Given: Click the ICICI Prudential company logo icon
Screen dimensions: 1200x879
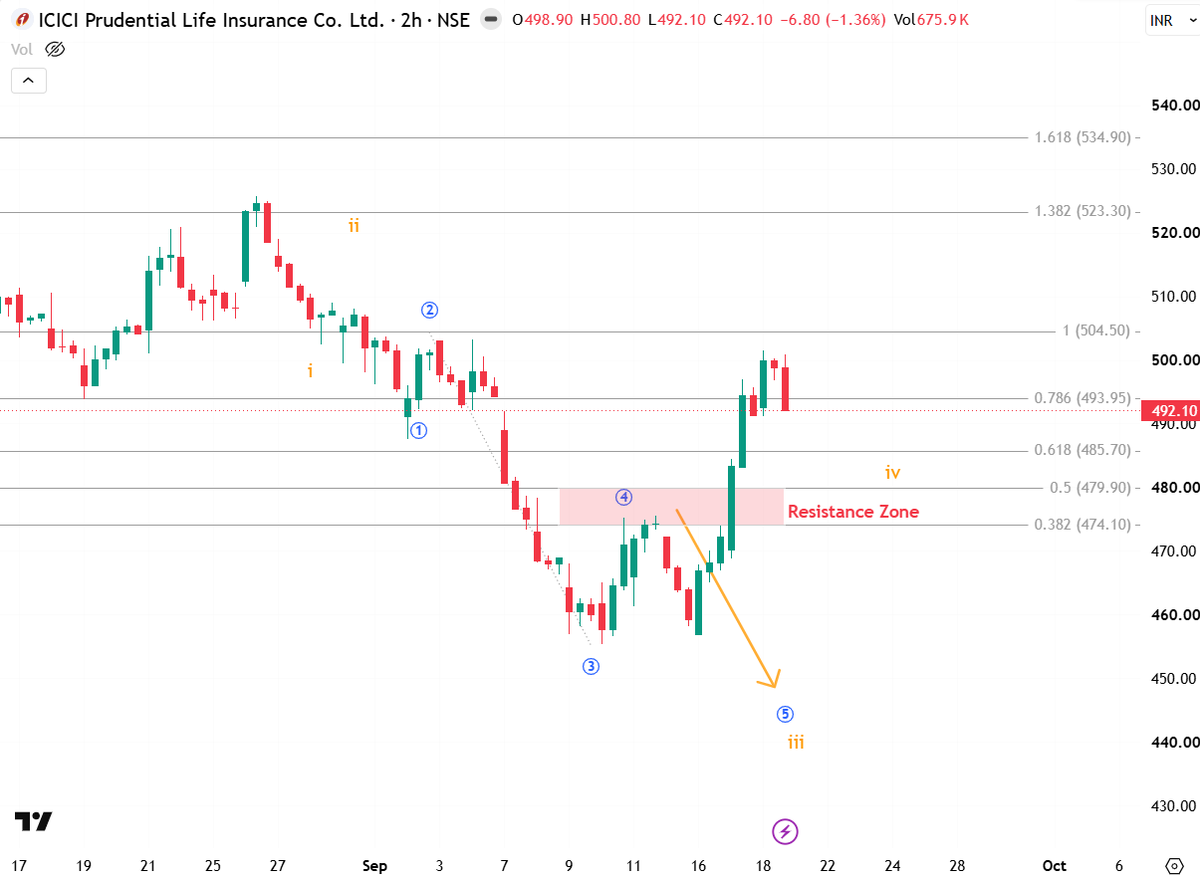Looking at the screenshot, I should (x=22, y=20).
